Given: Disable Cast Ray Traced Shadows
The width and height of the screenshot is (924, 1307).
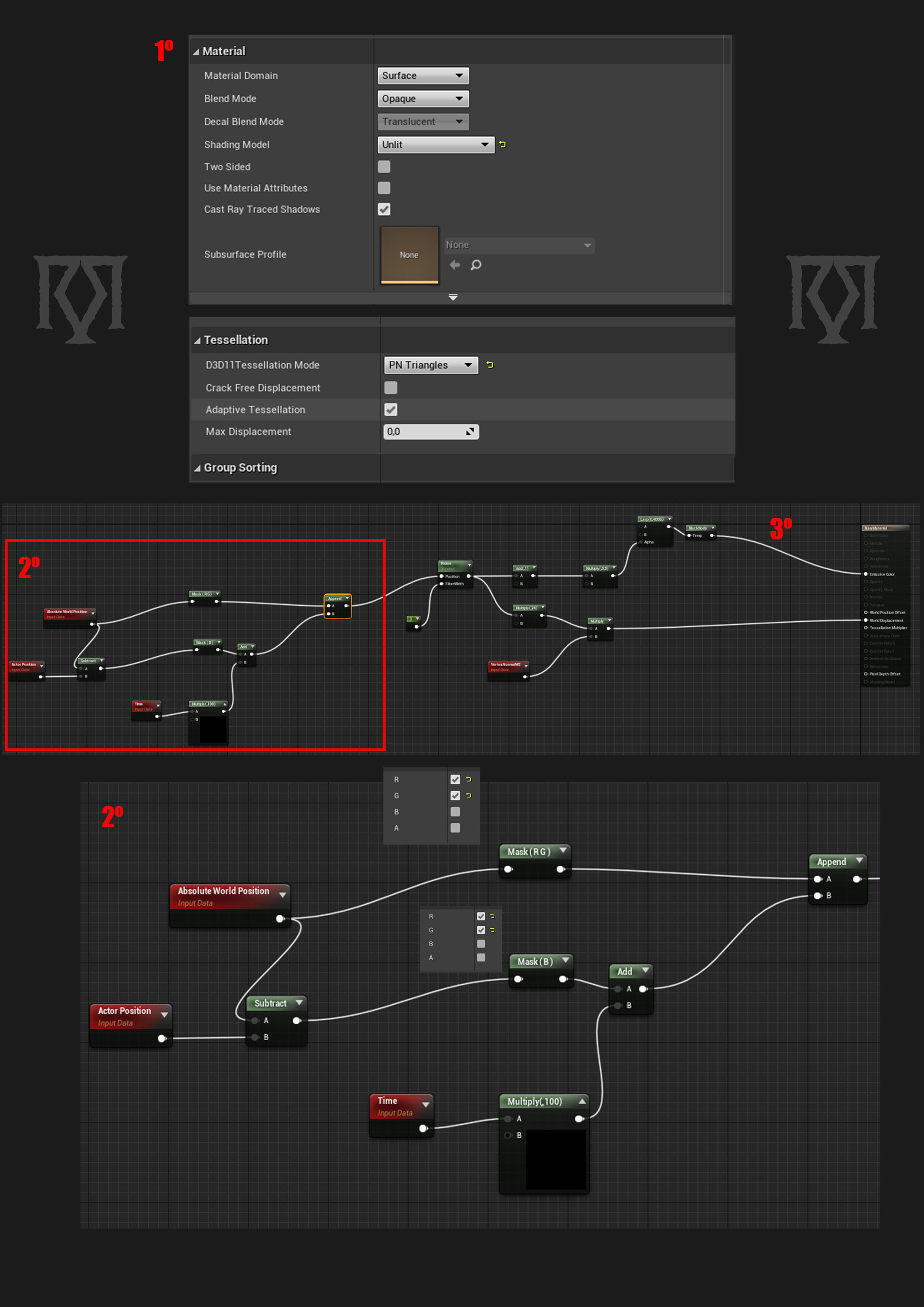Looking at the screenshot, I should click(x=384, y=209).
